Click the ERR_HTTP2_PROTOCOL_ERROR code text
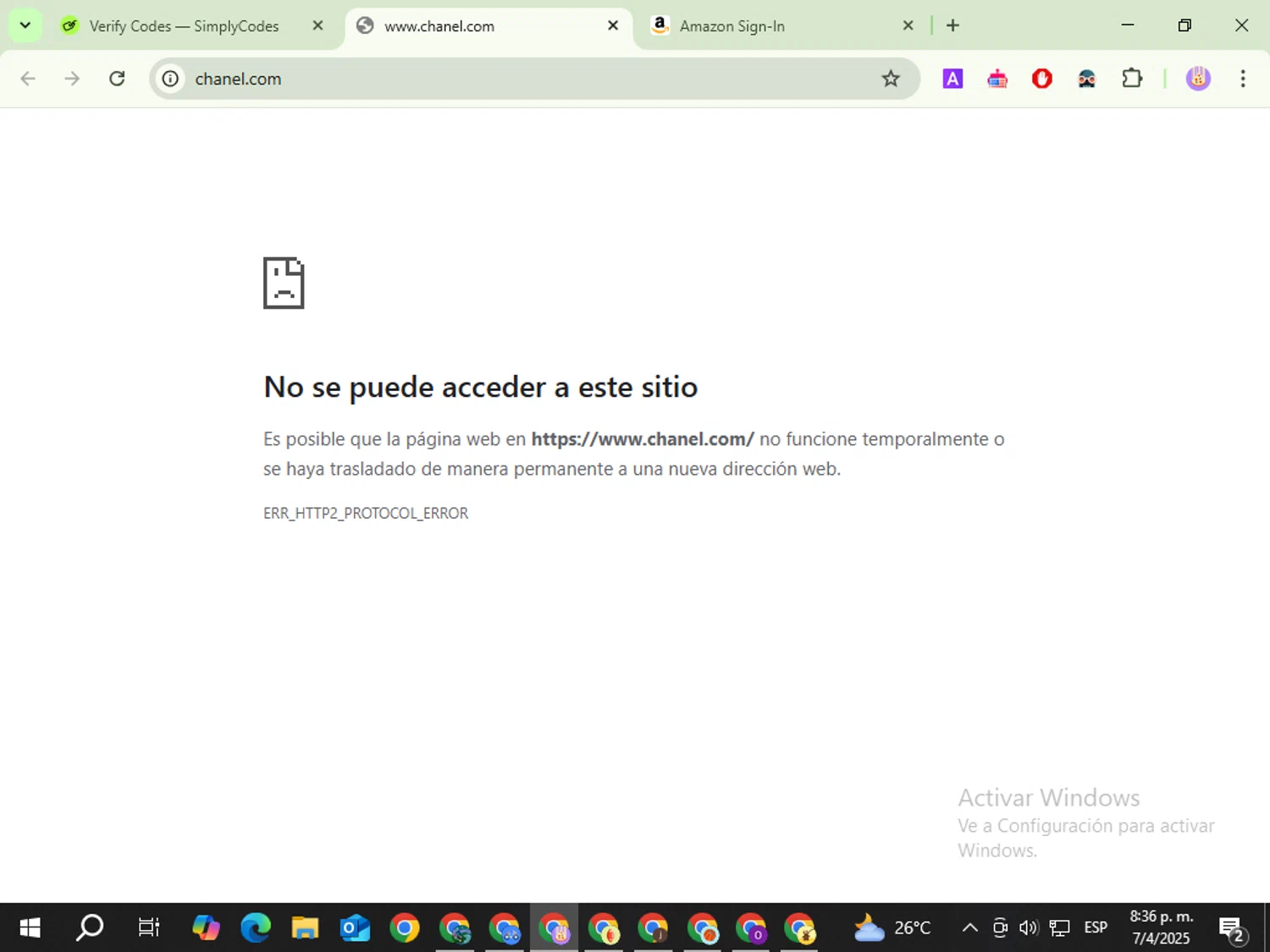 366,513
